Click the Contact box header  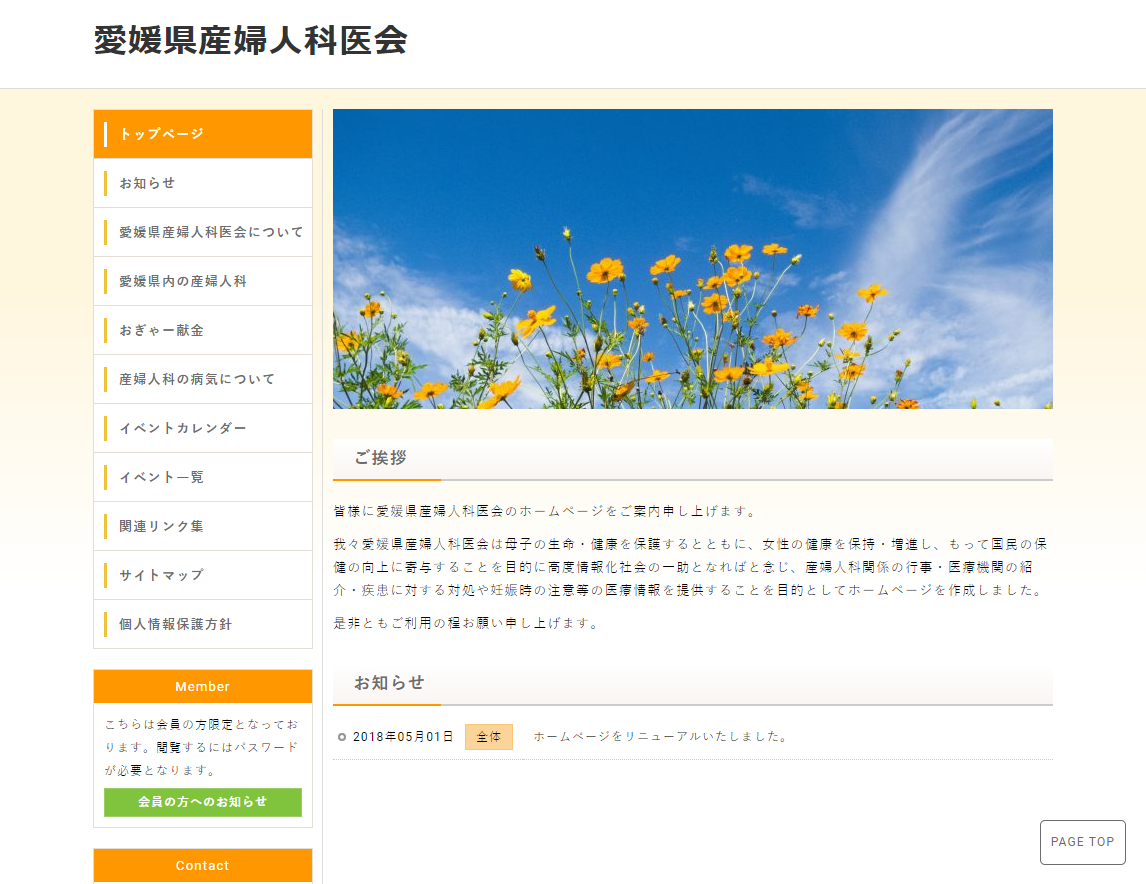pos(203,866)
